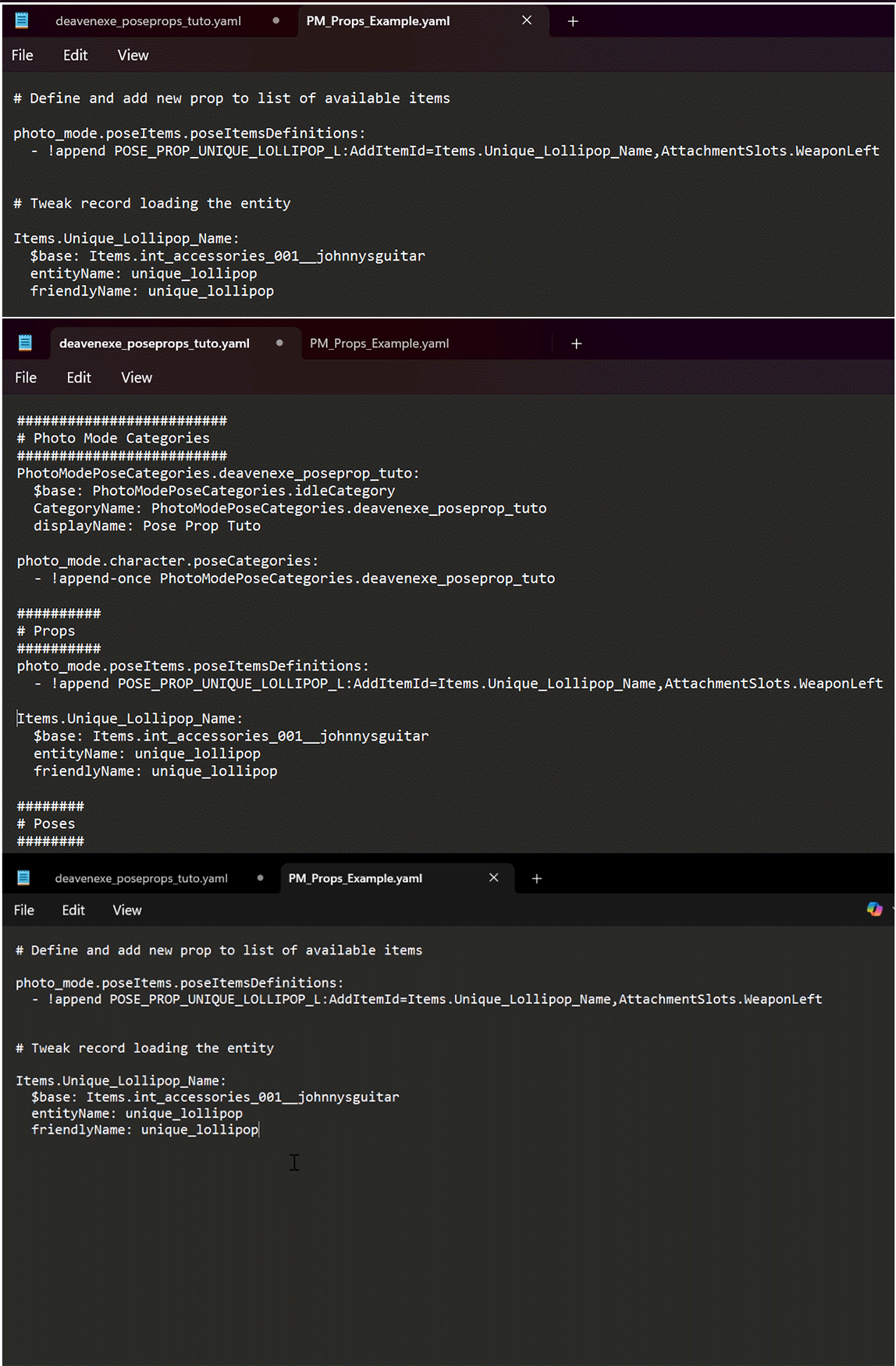
Task: Add a new tab in the bottom window
Action: click(537, 879)
